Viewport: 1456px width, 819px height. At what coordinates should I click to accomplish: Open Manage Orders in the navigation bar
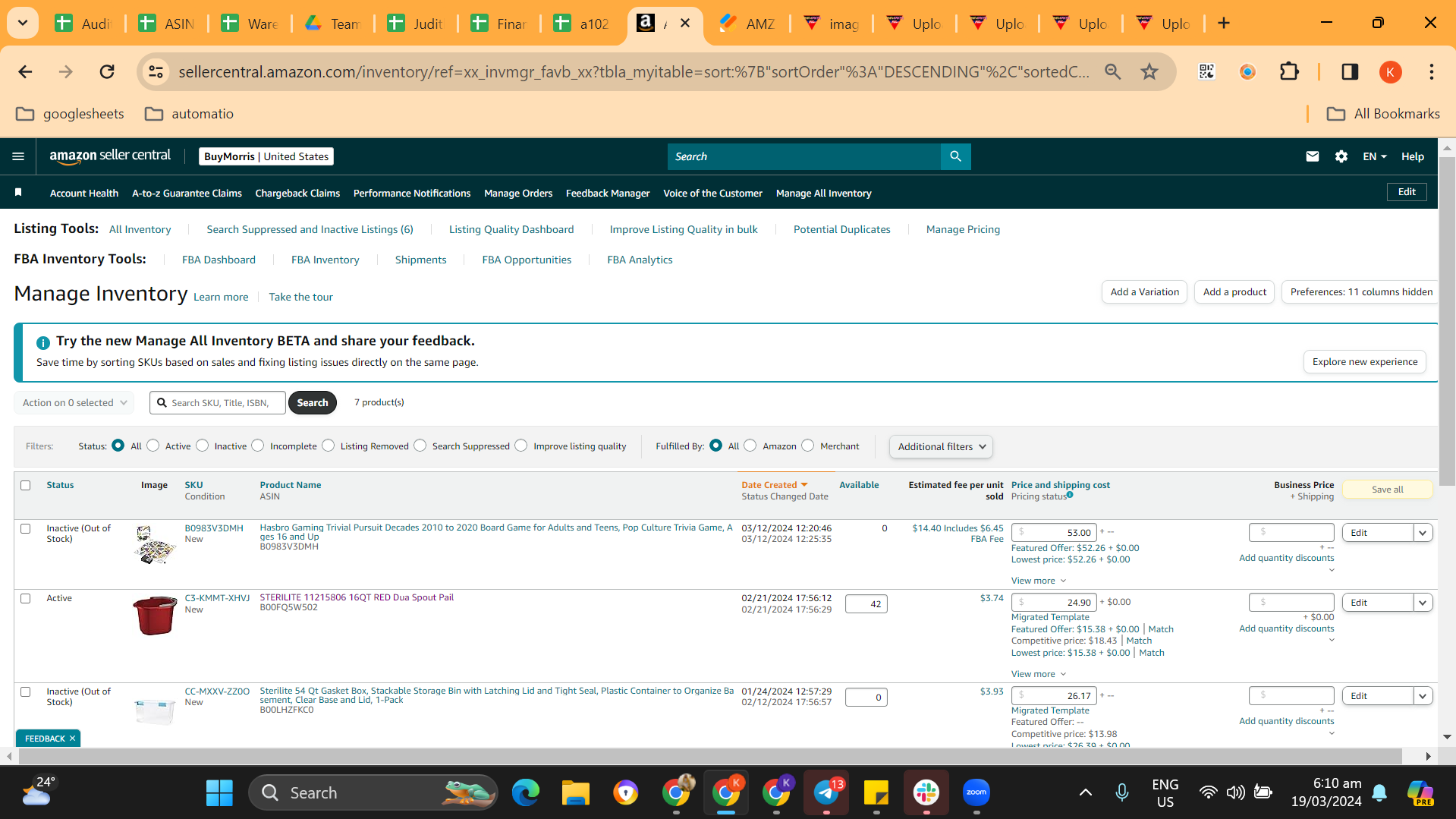click(518, 193)
